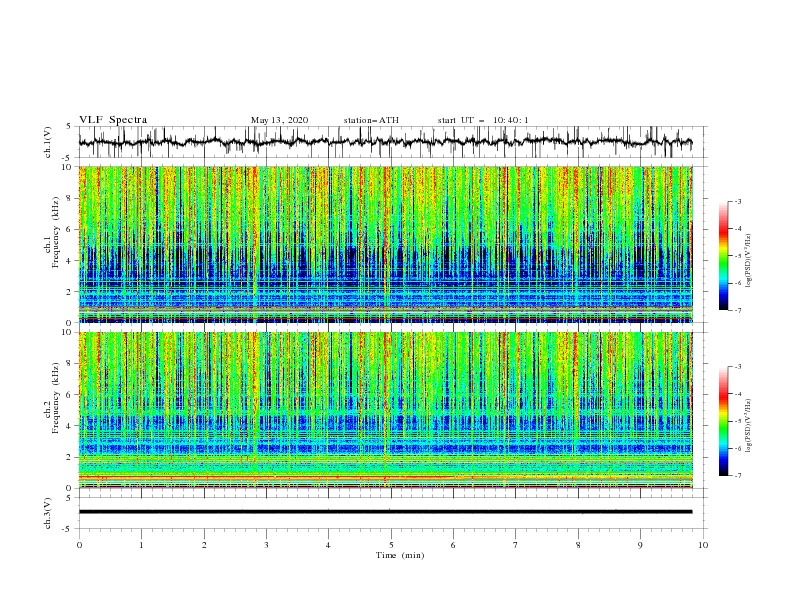Image resolution: width=792 pixels, height=612 pixels.
Task: Click the ch.3 flat black trace
Action: point(385,512)
